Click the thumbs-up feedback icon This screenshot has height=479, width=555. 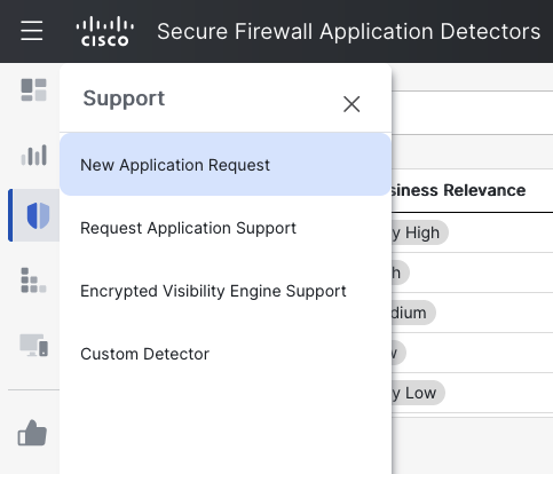tap(32, 433)
